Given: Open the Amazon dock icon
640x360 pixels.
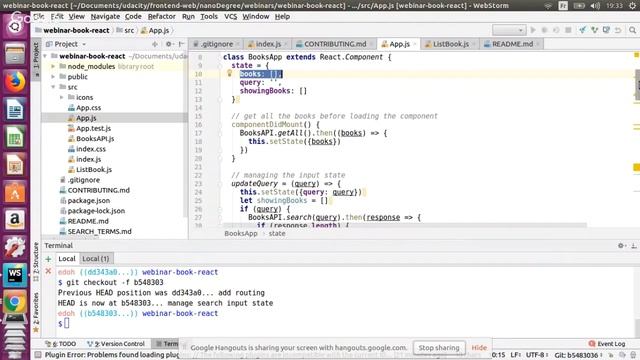Looking at the screenshot, I should click(15, 220).
